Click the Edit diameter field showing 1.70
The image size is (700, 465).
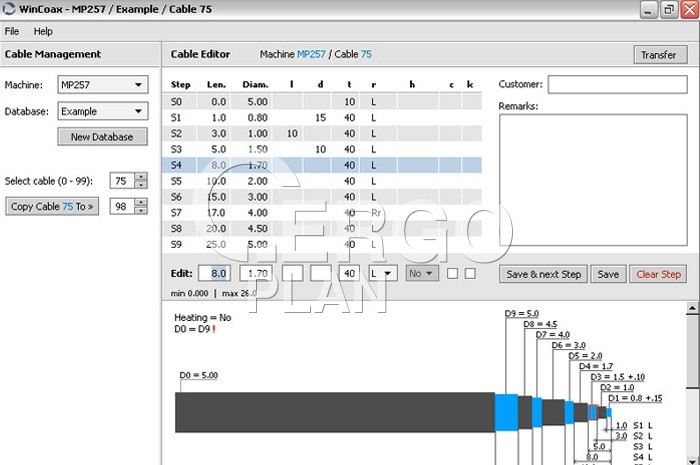coord(256,274)
